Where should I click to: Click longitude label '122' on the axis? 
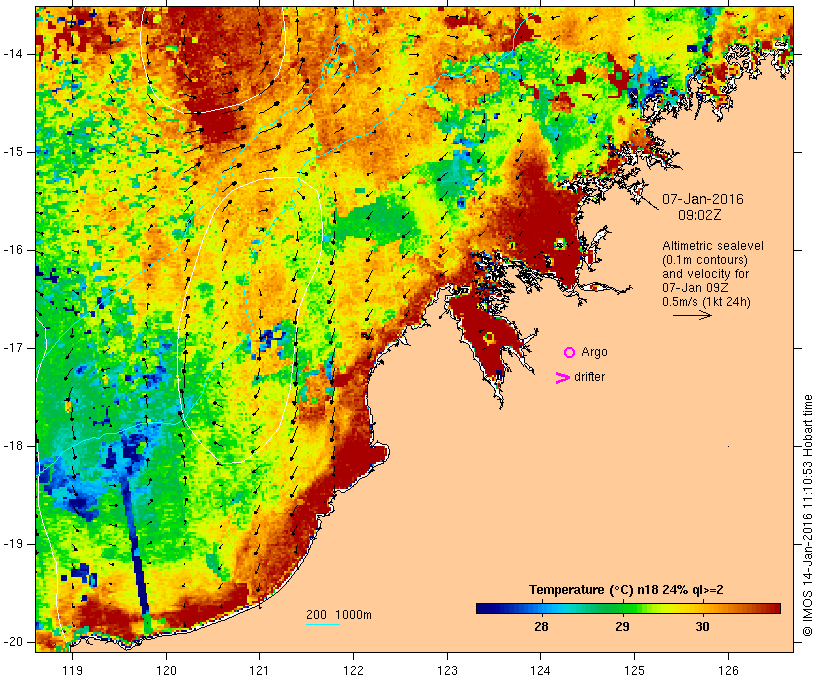pyautogui.click(x=354, y=670)
